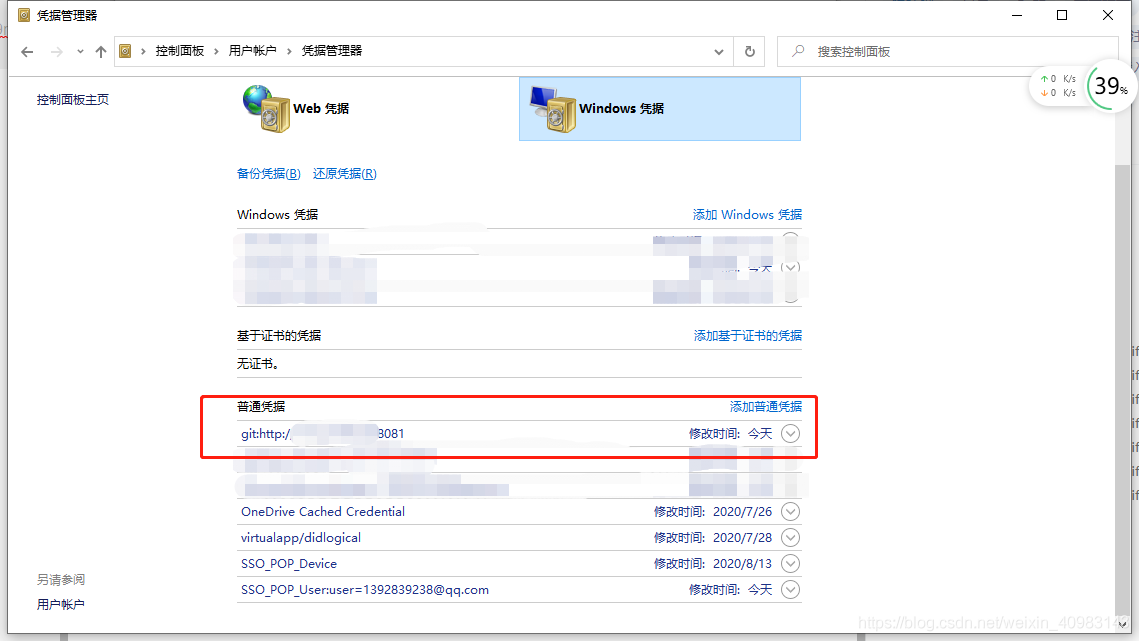Expand the git:http credential chevron
Screen dimensions: 1139x641
[790, 434]
